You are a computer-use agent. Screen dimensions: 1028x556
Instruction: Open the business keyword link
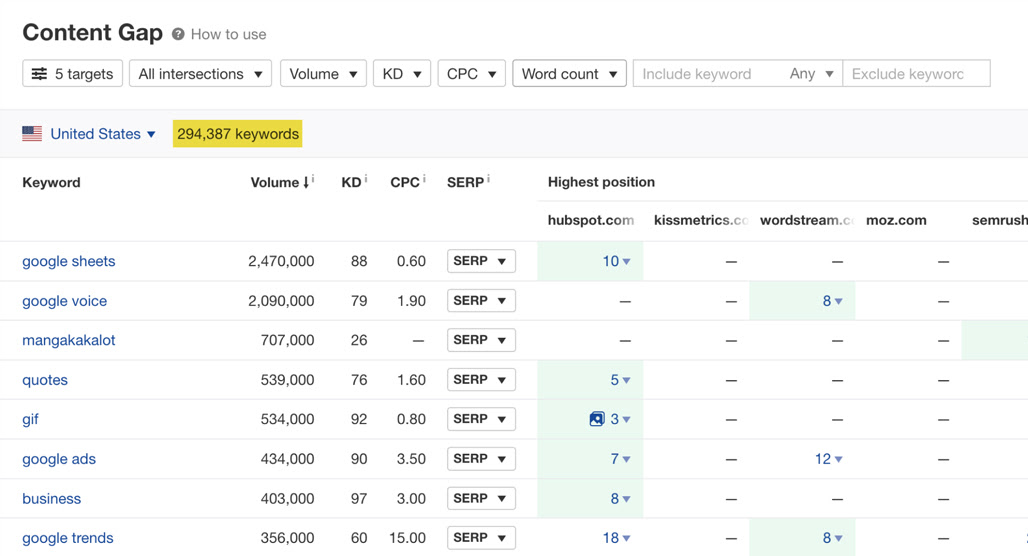[x=52, y=498]
